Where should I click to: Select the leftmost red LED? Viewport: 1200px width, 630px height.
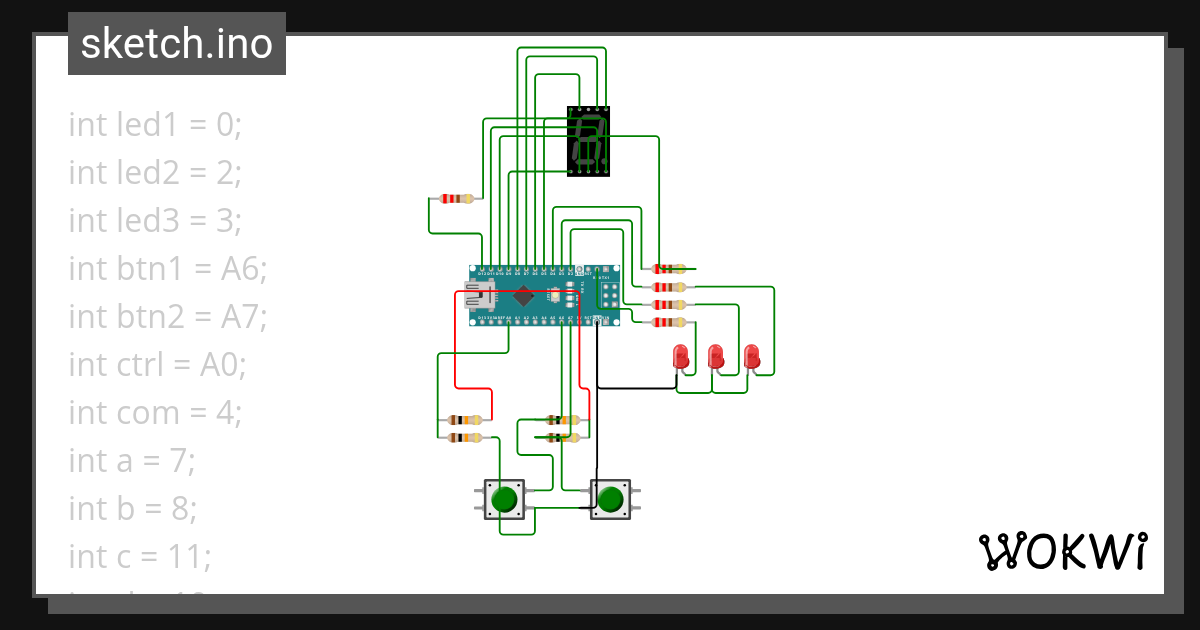point(681,358)
